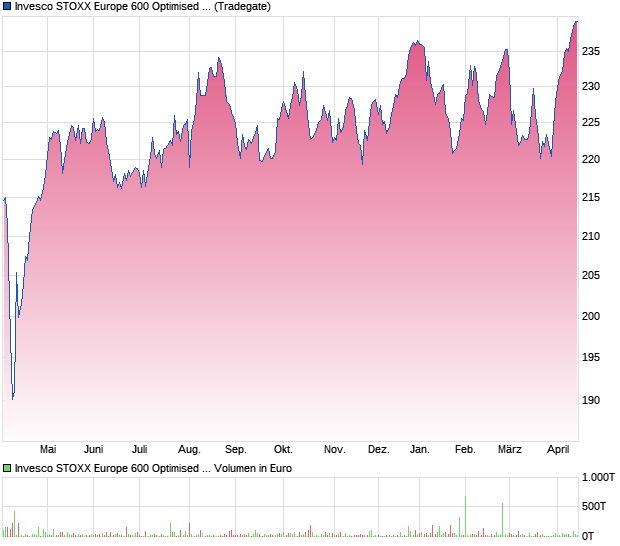Viewport: 620px width, 546px height.
Task: Click the lowest price dip near 190
Action: [x=13, y=397]
